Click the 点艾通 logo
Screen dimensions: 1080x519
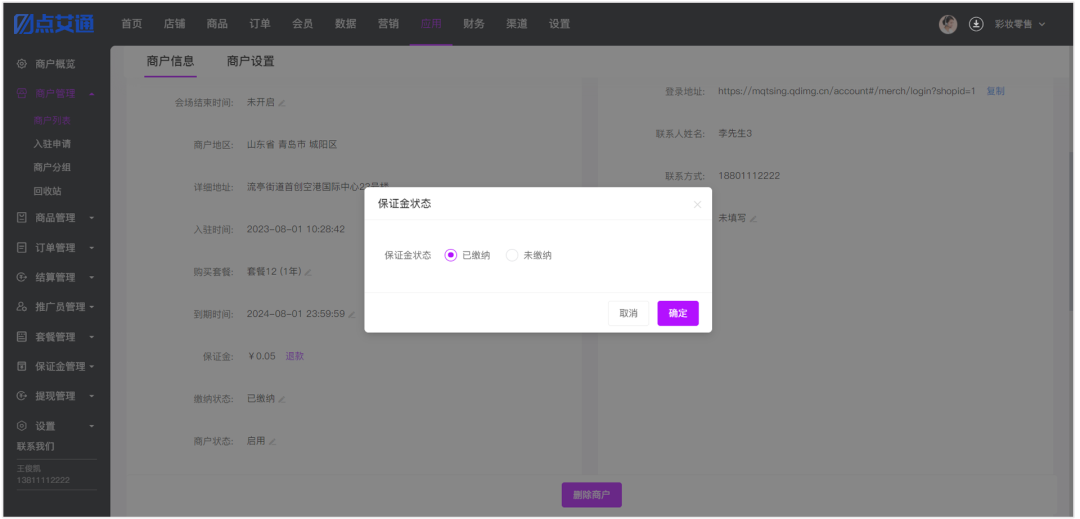pos(54,23)
